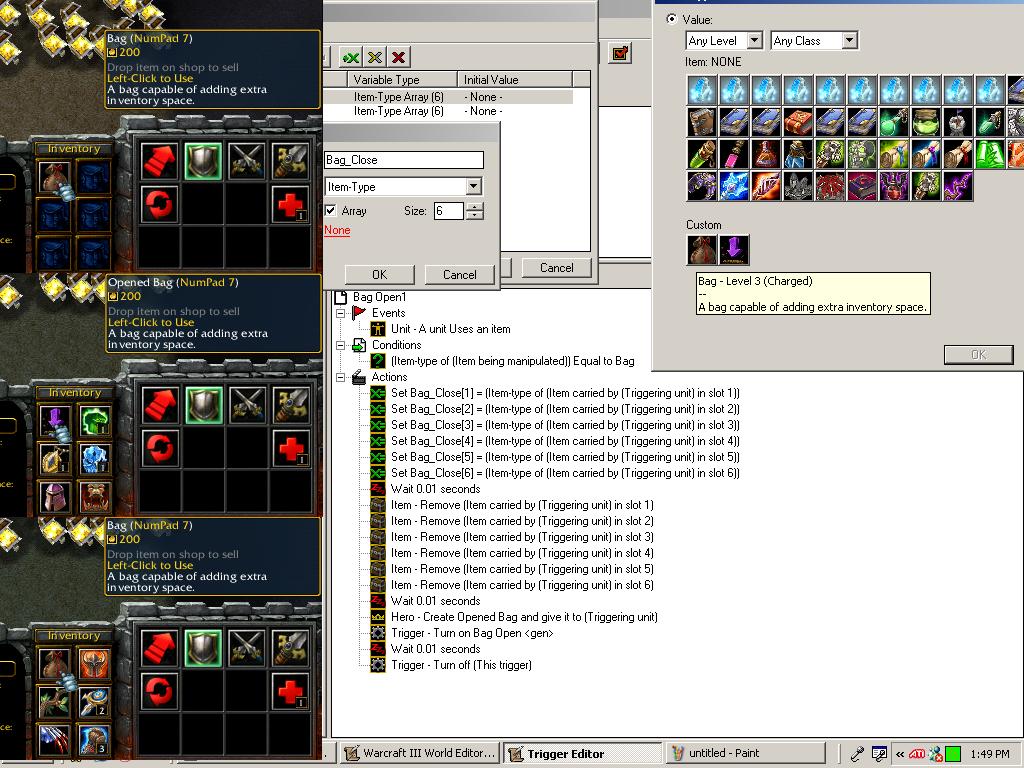Select the Bag Open1 trigger row
Viewport: 1024px width, 768px height.
(x=379, y=297)
